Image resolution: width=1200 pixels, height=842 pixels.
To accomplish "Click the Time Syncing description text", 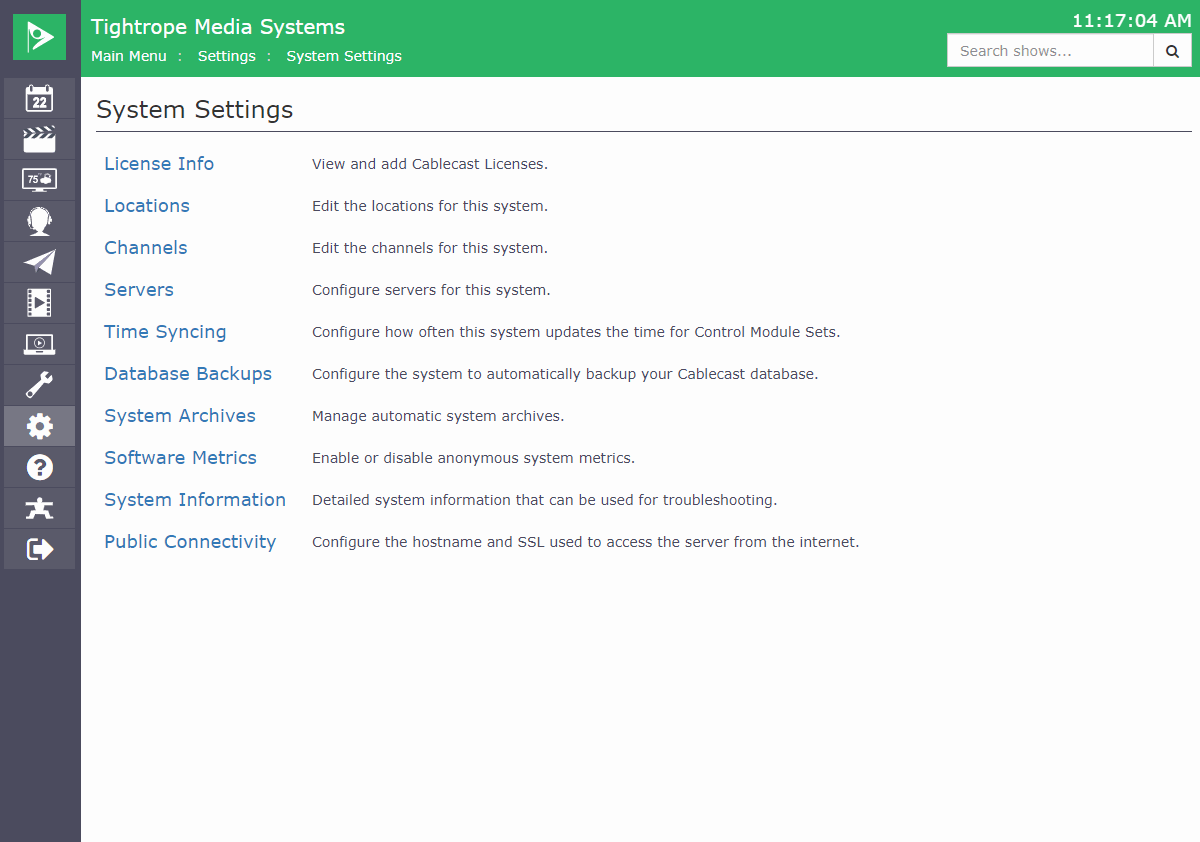I will tap(576, 332).
